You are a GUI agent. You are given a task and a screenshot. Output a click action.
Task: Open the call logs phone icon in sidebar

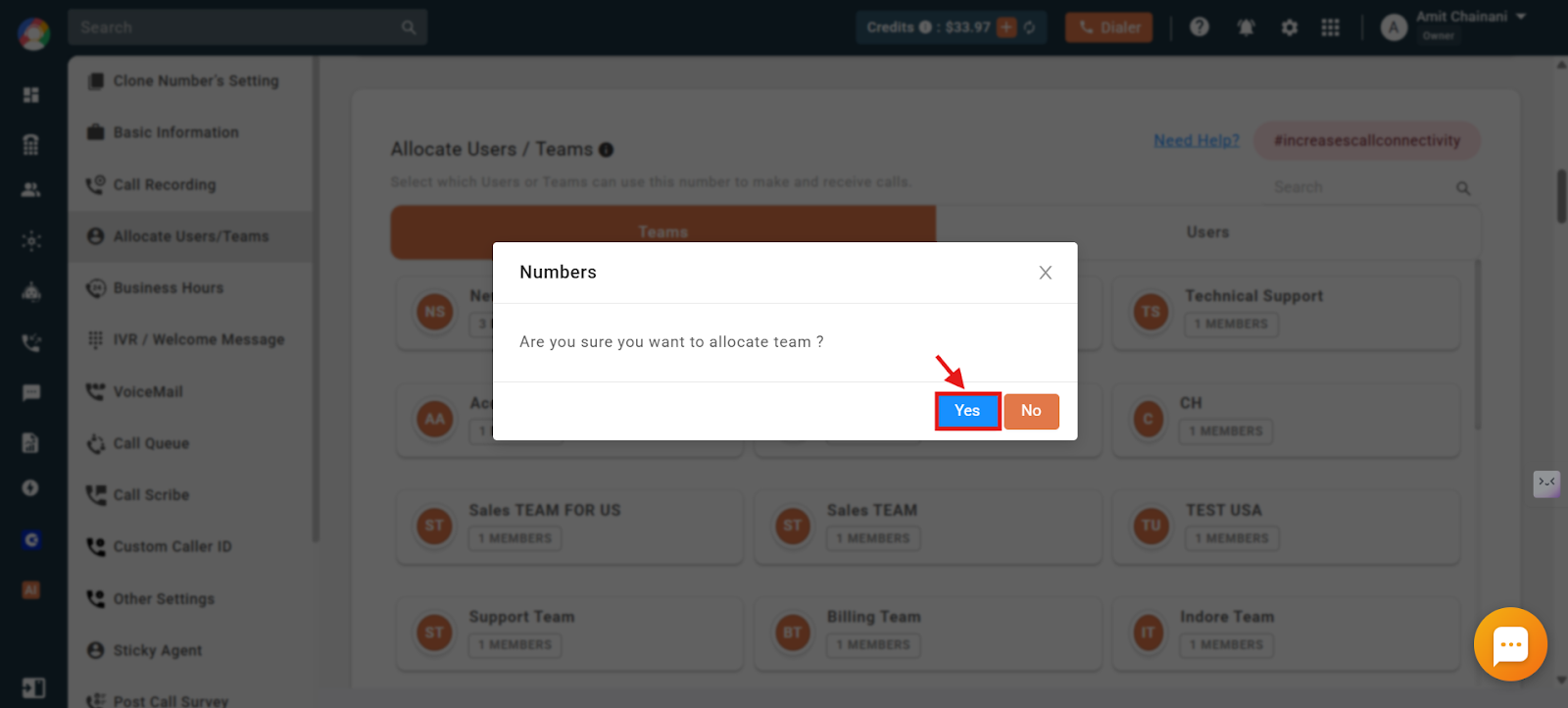point(31,343)
